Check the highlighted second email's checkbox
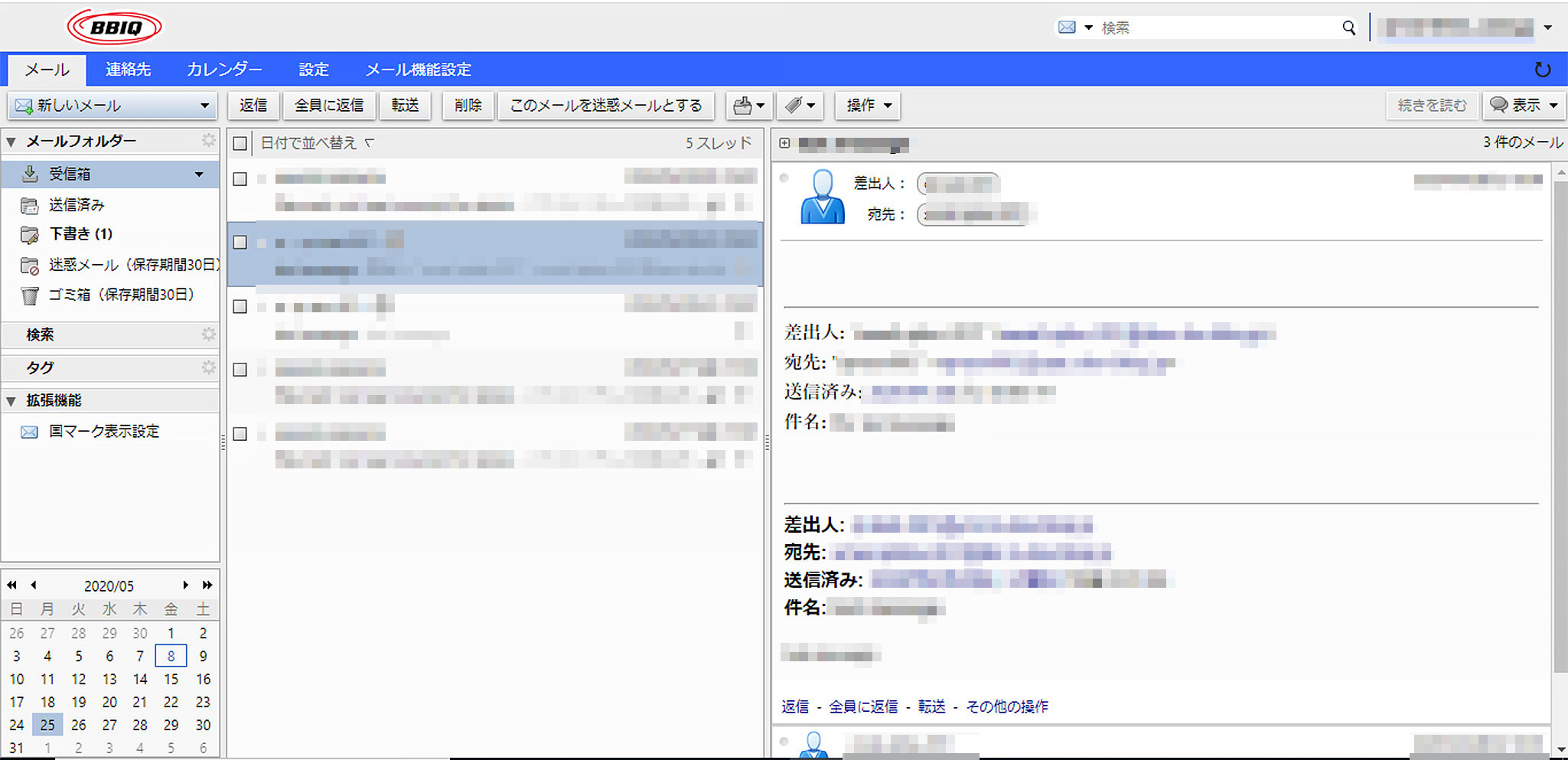 [x=240, y=243]
